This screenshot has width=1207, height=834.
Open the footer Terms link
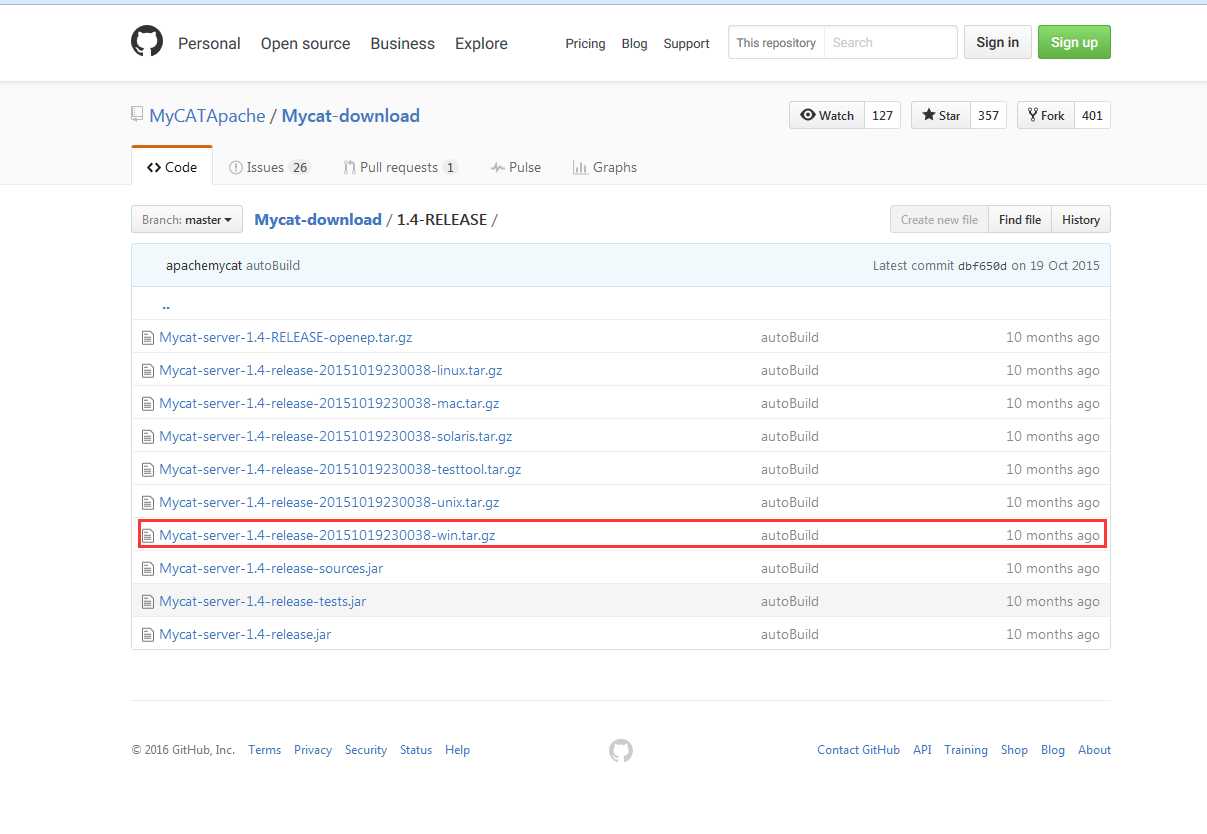pyautogui.click(x=265, y=750)
